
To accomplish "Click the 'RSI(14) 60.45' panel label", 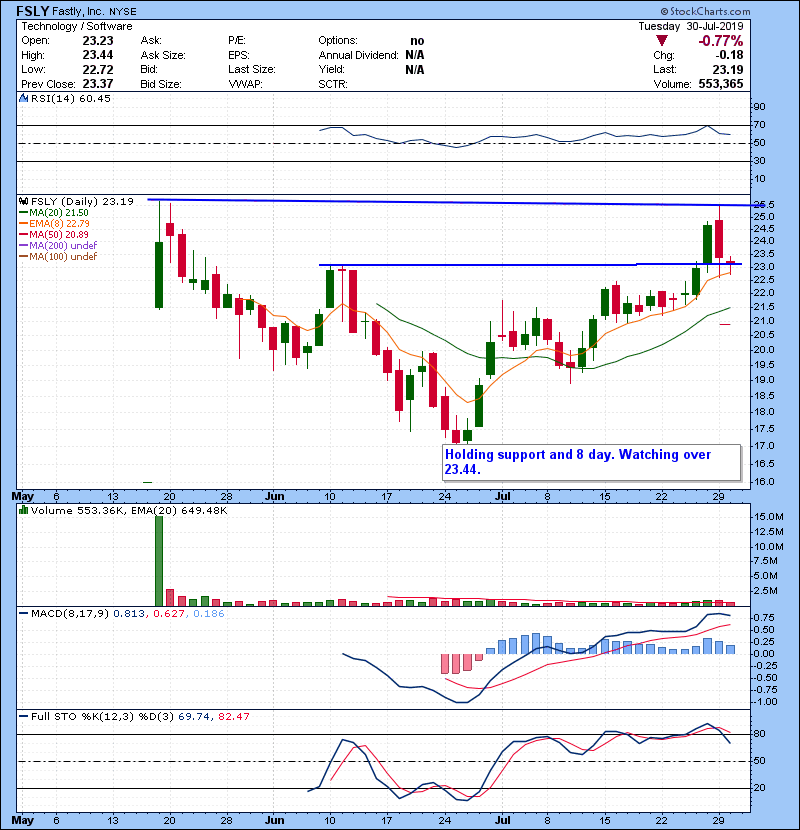I will click(x=71, y=98).
